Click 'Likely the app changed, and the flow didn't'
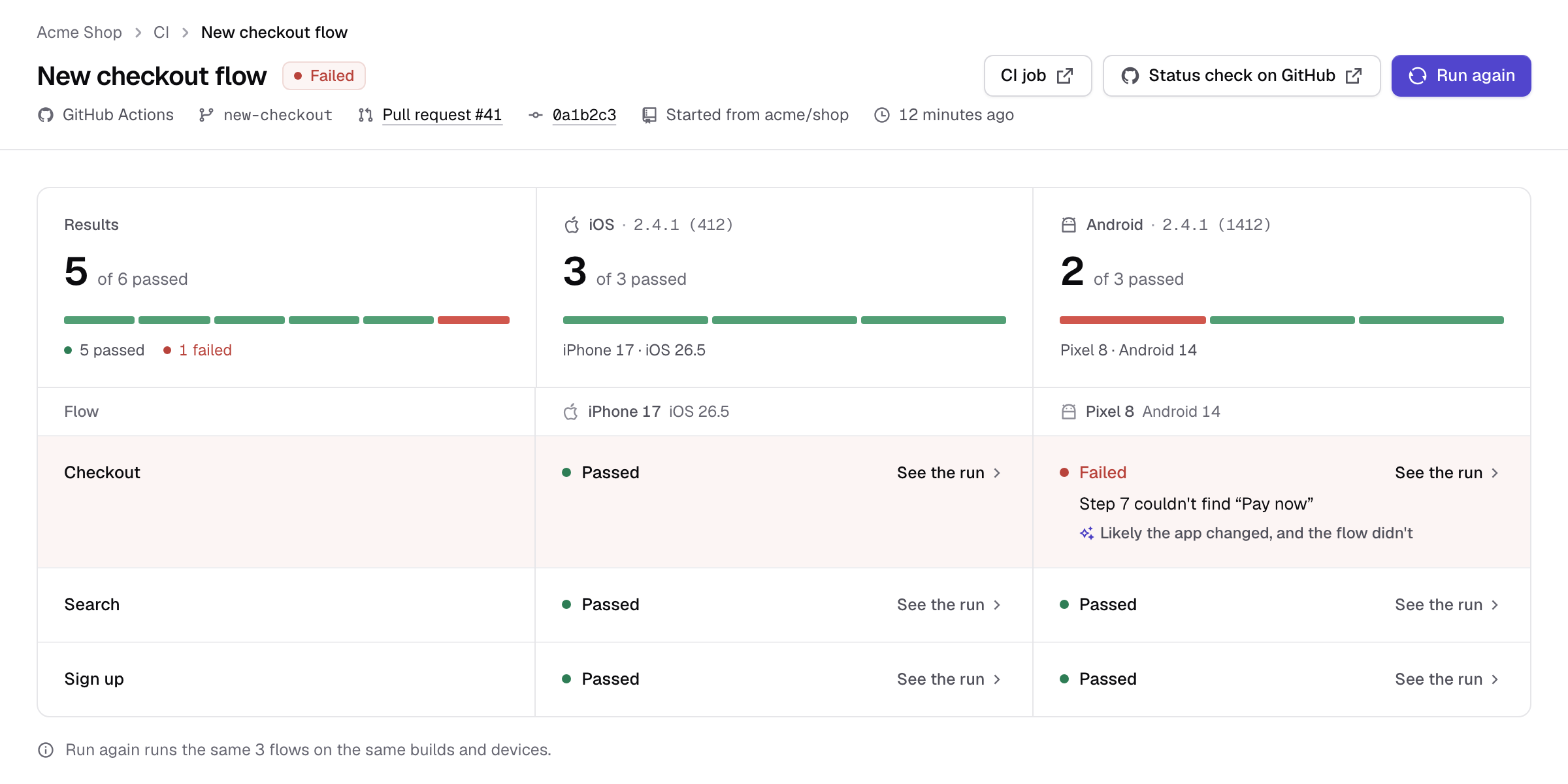 [1256, 533]
